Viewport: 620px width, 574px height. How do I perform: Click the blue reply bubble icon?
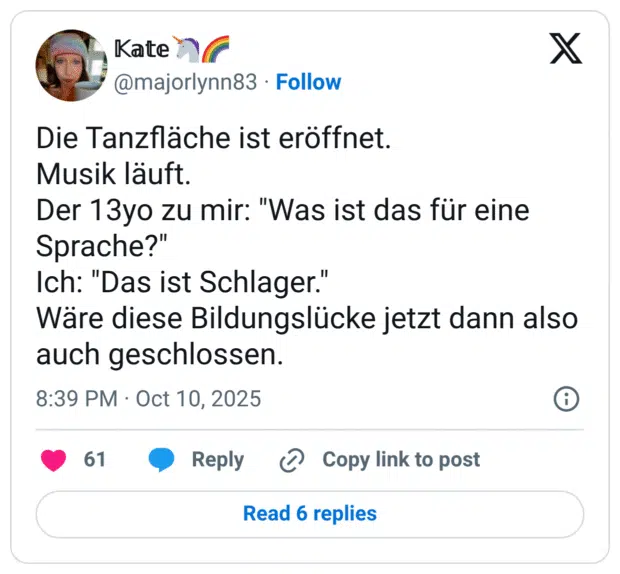pyautogui.click(x=161, y=460)
